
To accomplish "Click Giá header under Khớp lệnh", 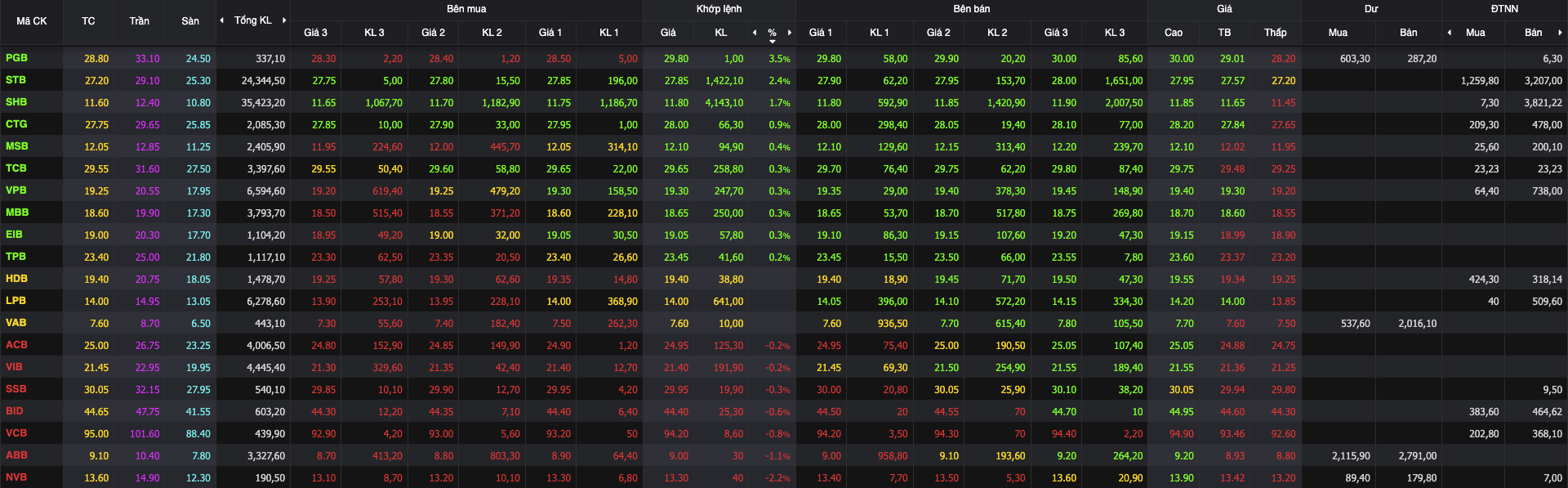I will tap(668, 33).
